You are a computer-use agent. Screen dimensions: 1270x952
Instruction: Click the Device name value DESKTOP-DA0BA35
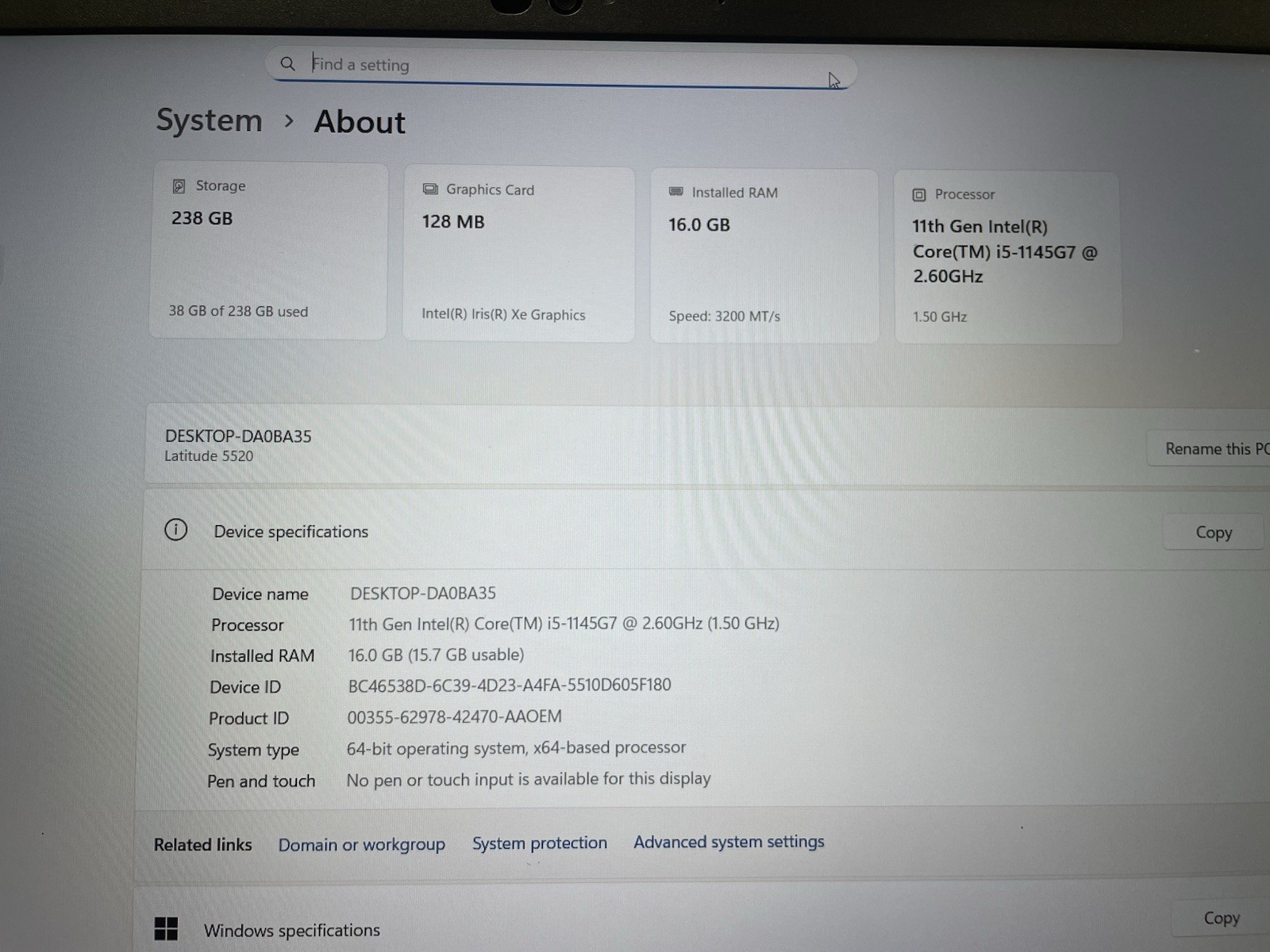coord(423,593)
